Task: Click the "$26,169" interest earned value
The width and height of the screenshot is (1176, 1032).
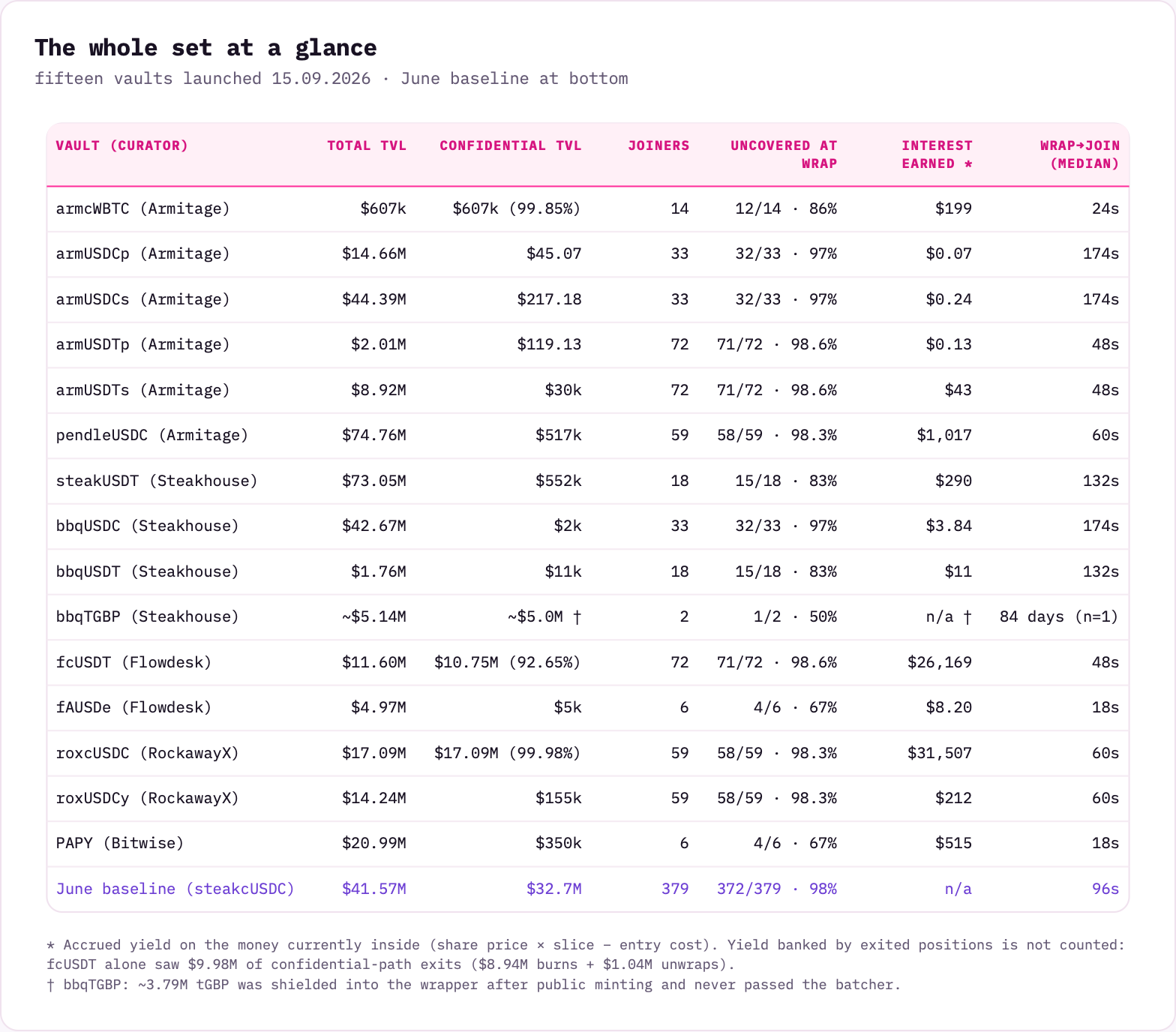Action: [x=940, y=662]
